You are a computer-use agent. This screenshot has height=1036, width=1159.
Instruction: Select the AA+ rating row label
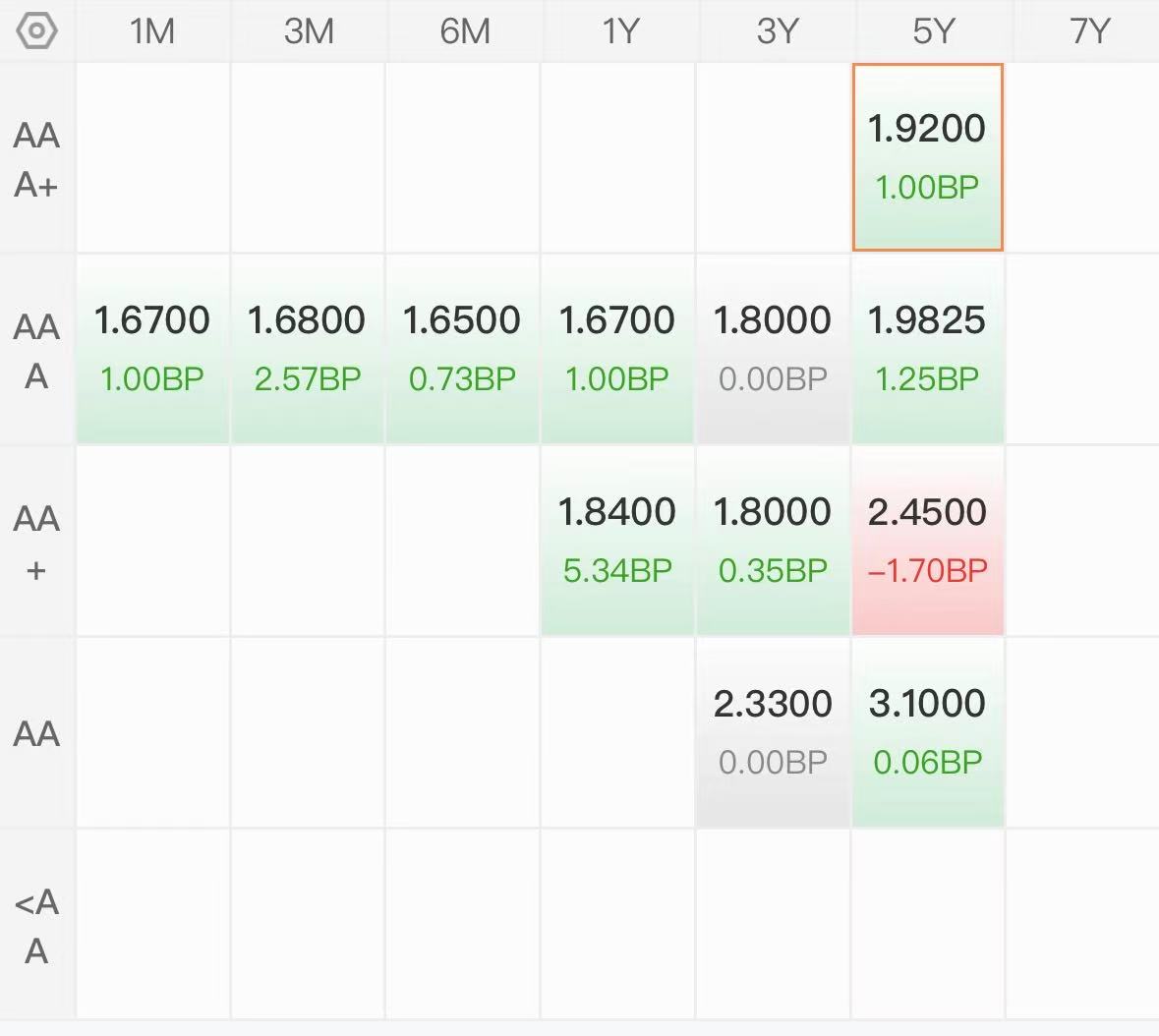37,542
